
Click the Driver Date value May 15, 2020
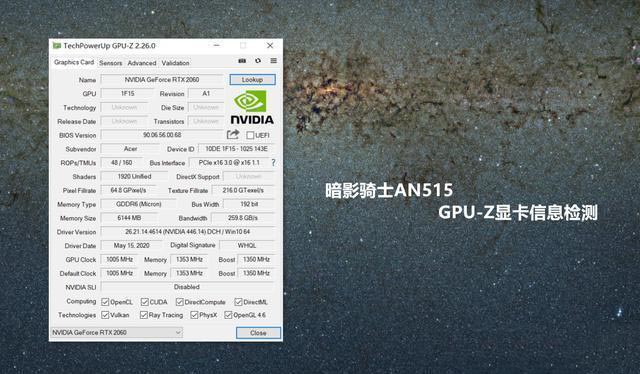click(131, 245)
